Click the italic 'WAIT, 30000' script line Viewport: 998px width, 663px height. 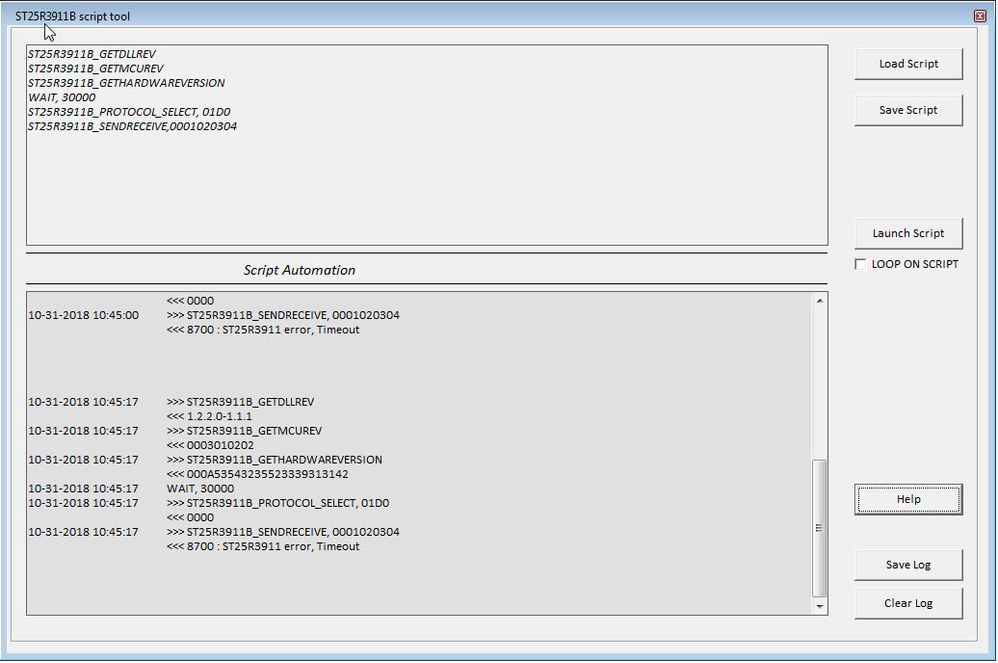62,97
